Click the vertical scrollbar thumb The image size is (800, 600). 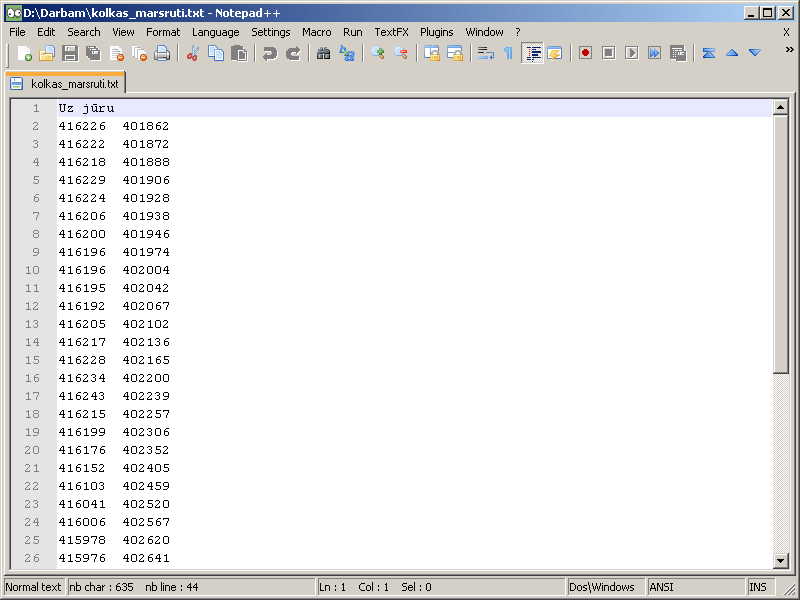(x=780, y=244)
